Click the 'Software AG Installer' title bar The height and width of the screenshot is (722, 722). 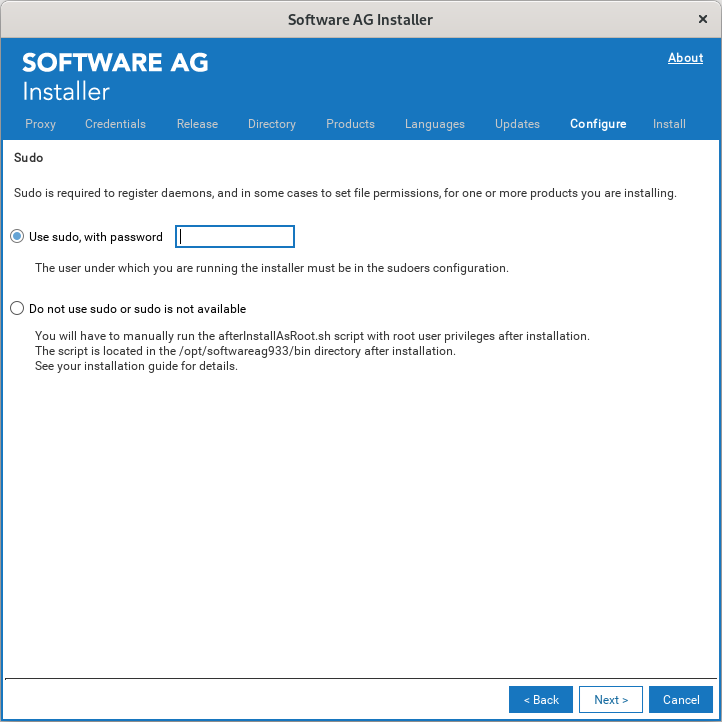pos(360,19)
